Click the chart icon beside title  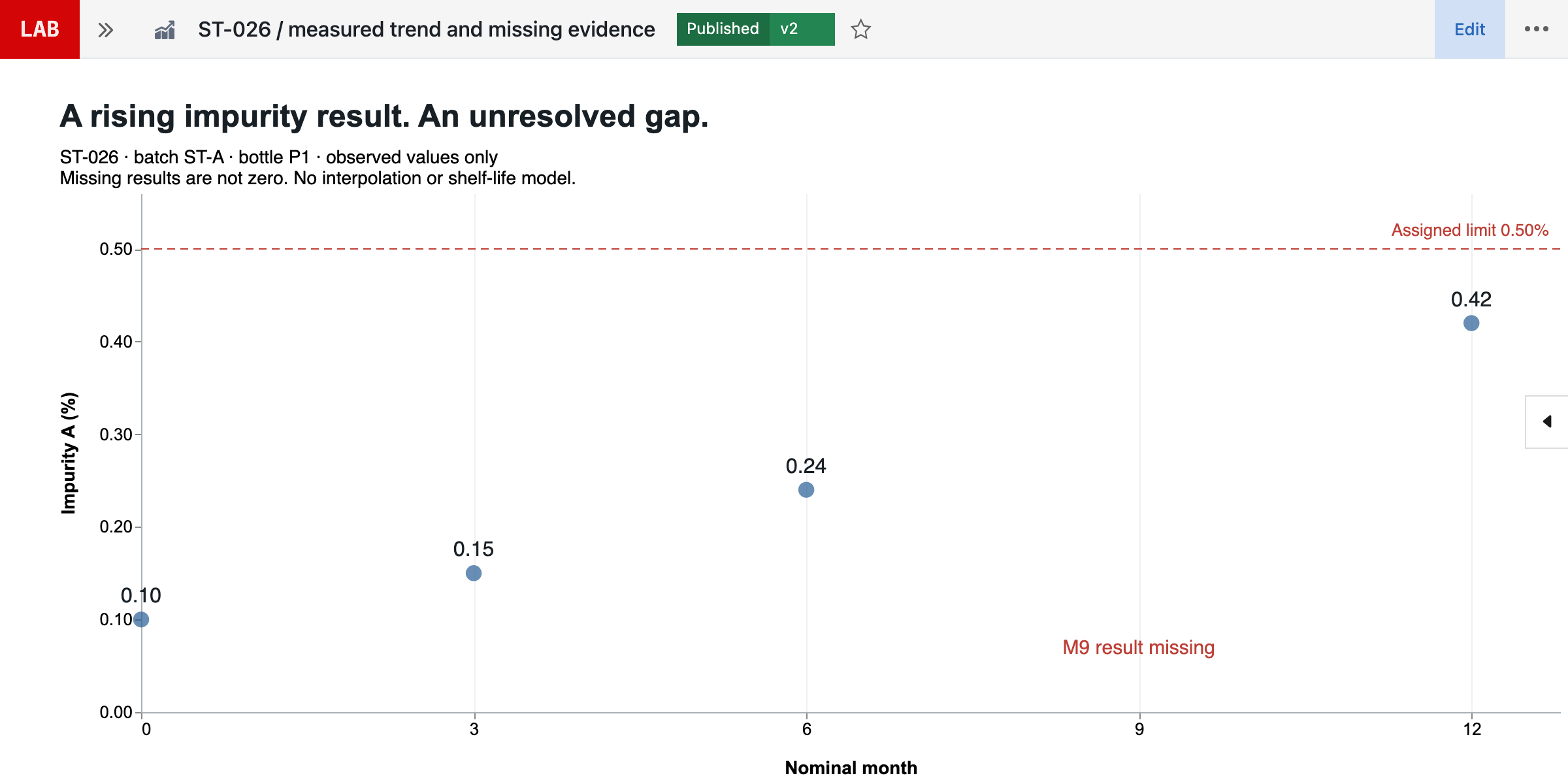click(x=165, y=29)
